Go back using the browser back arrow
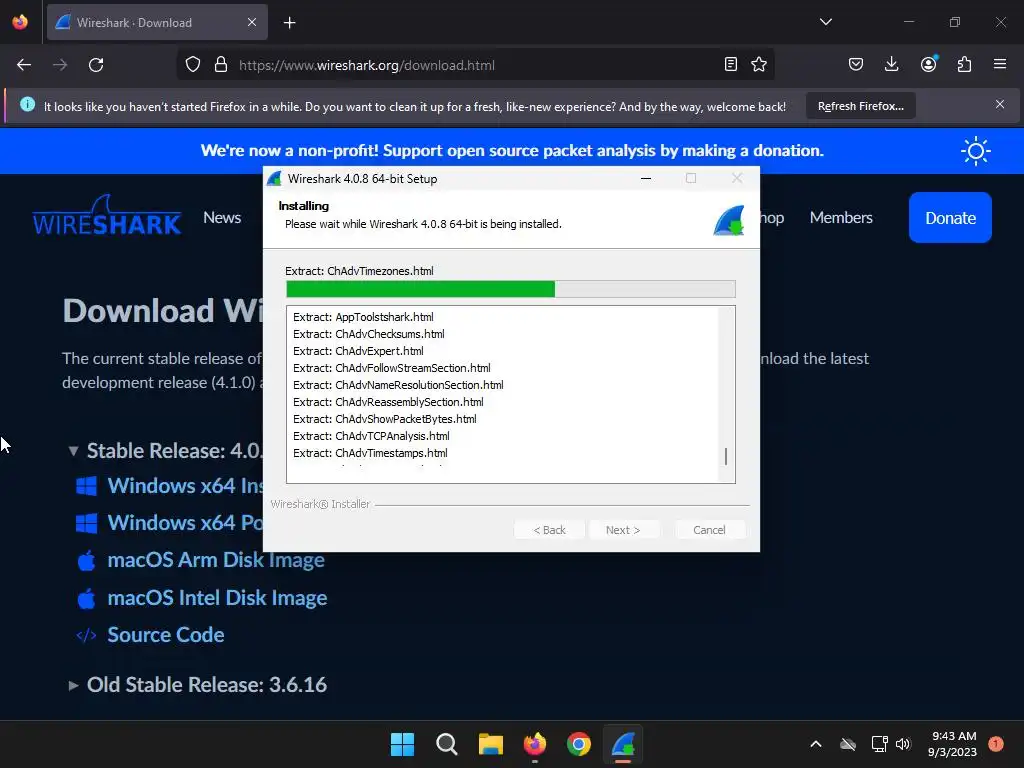The image size is (1024, 768). [24, 65]
